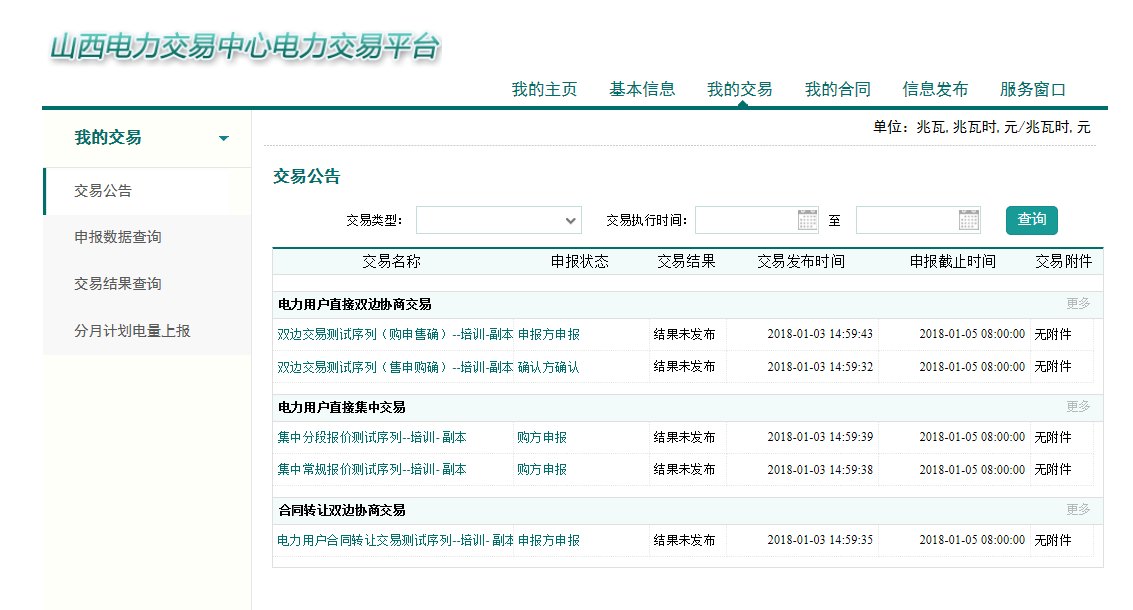Open 电力用户合同转让交易测试序列 link
The height and width of the screenshot is (610, 1133).
click(394, 541)
